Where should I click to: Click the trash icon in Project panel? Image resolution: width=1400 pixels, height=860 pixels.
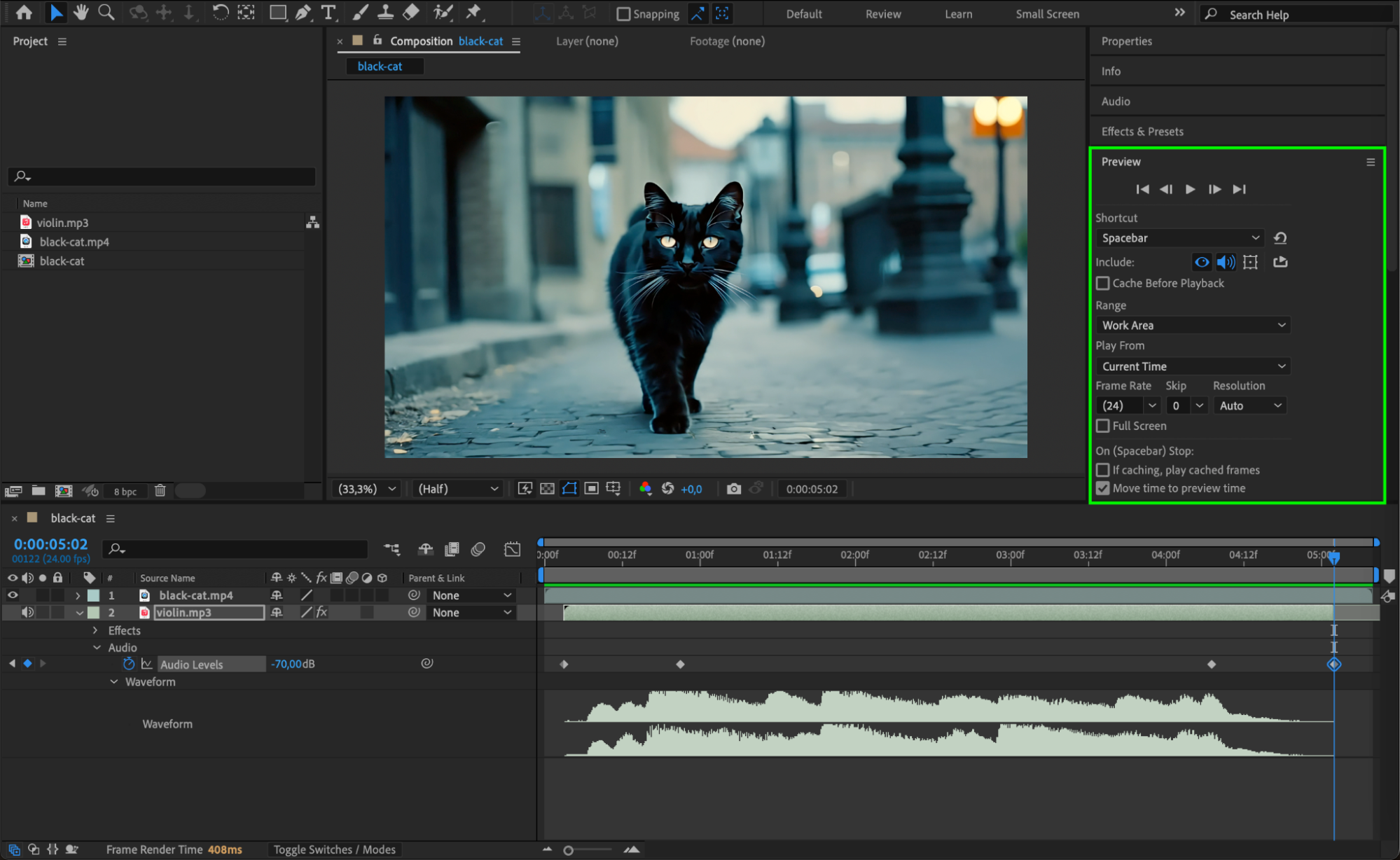point(160,491)
